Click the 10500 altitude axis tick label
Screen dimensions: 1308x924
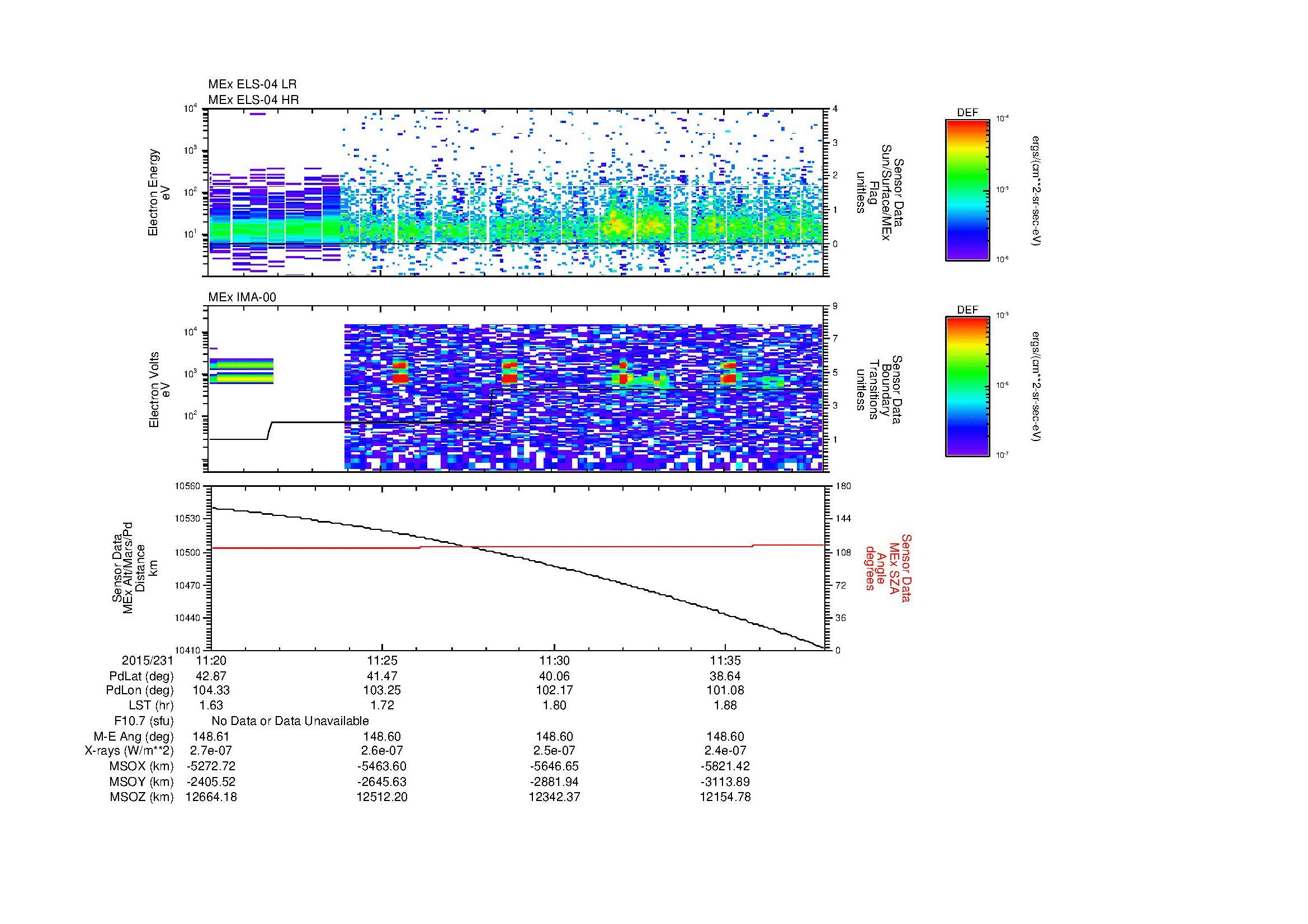[x=188, y=552]
